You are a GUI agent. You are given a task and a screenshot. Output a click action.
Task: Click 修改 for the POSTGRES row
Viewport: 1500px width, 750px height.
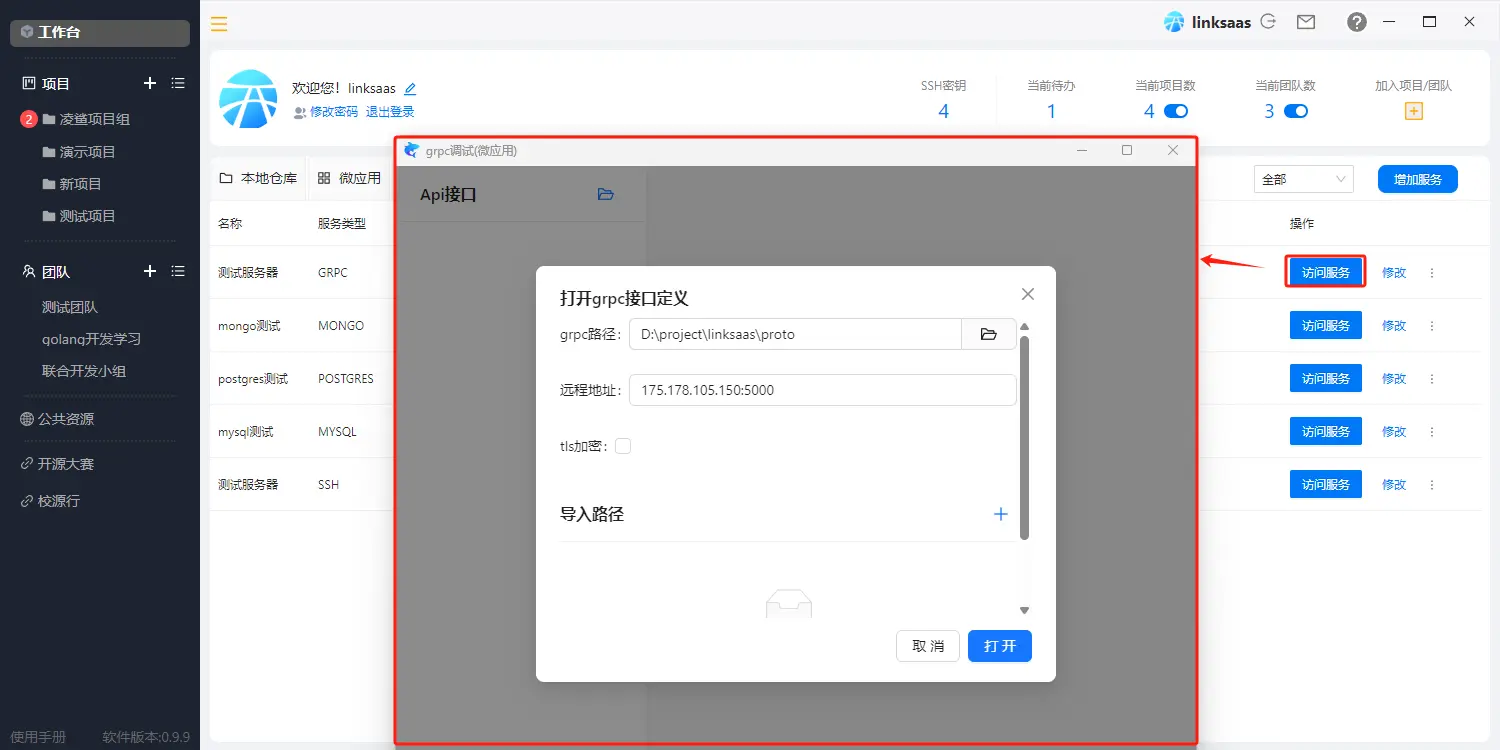point(1394,378)
